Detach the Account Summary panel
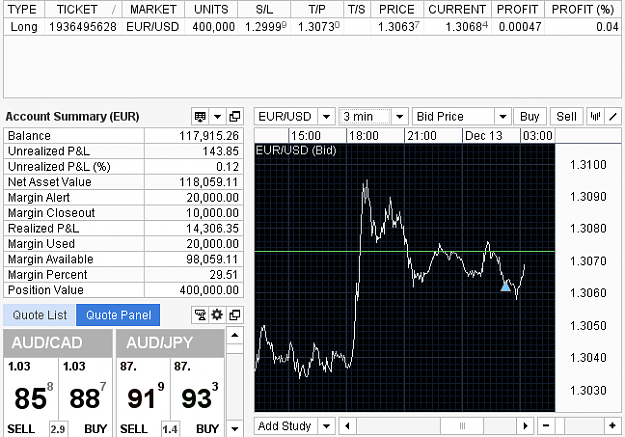The width and height of the screenshot is (625, 437). [235, 117]
